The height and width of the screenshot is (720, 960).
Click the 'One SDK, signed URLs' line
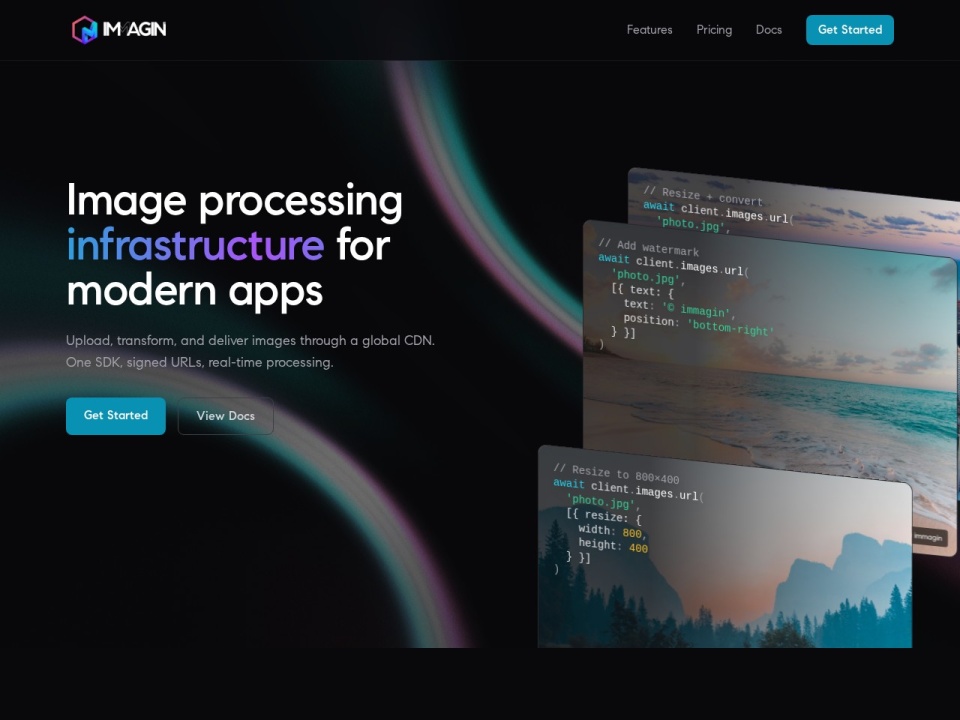coord(200,362)
